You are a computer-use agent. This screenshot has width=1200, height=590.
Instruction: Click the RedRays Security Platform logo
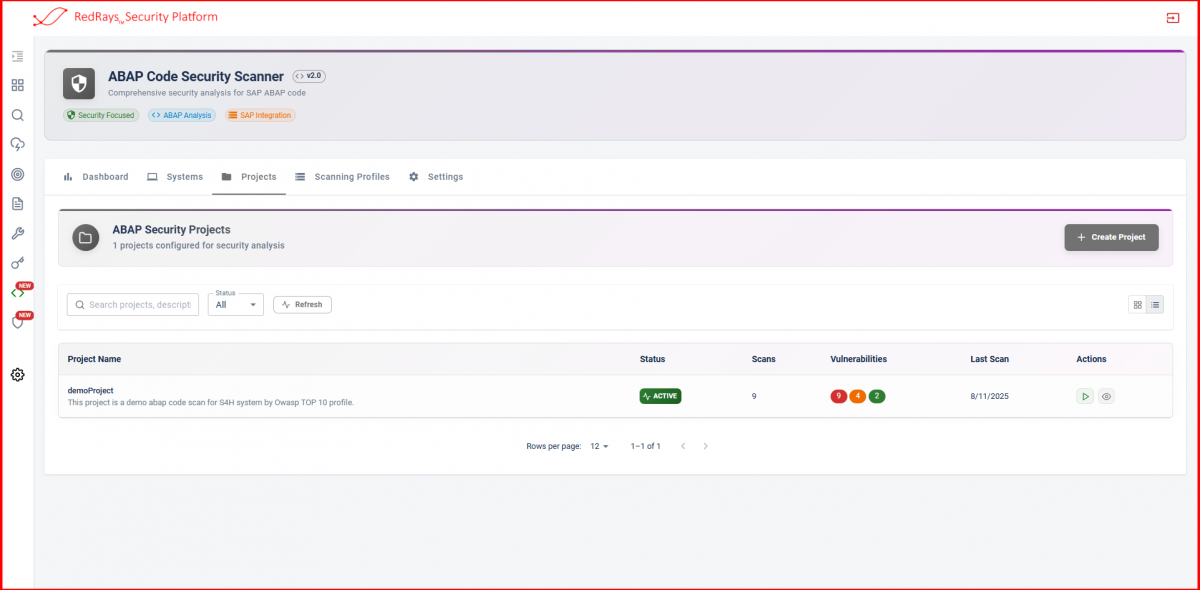click(125, 17)
